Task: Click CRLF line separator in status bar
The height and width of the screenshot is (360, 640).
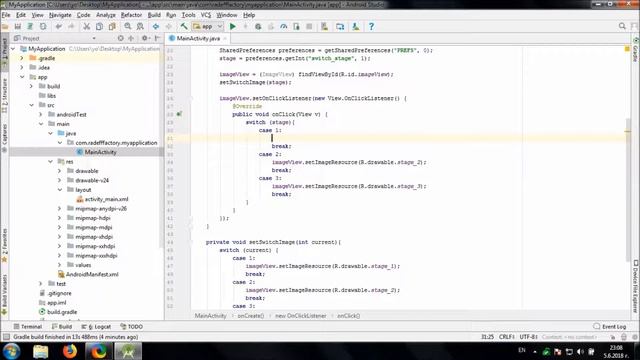Action: [507, 337]
